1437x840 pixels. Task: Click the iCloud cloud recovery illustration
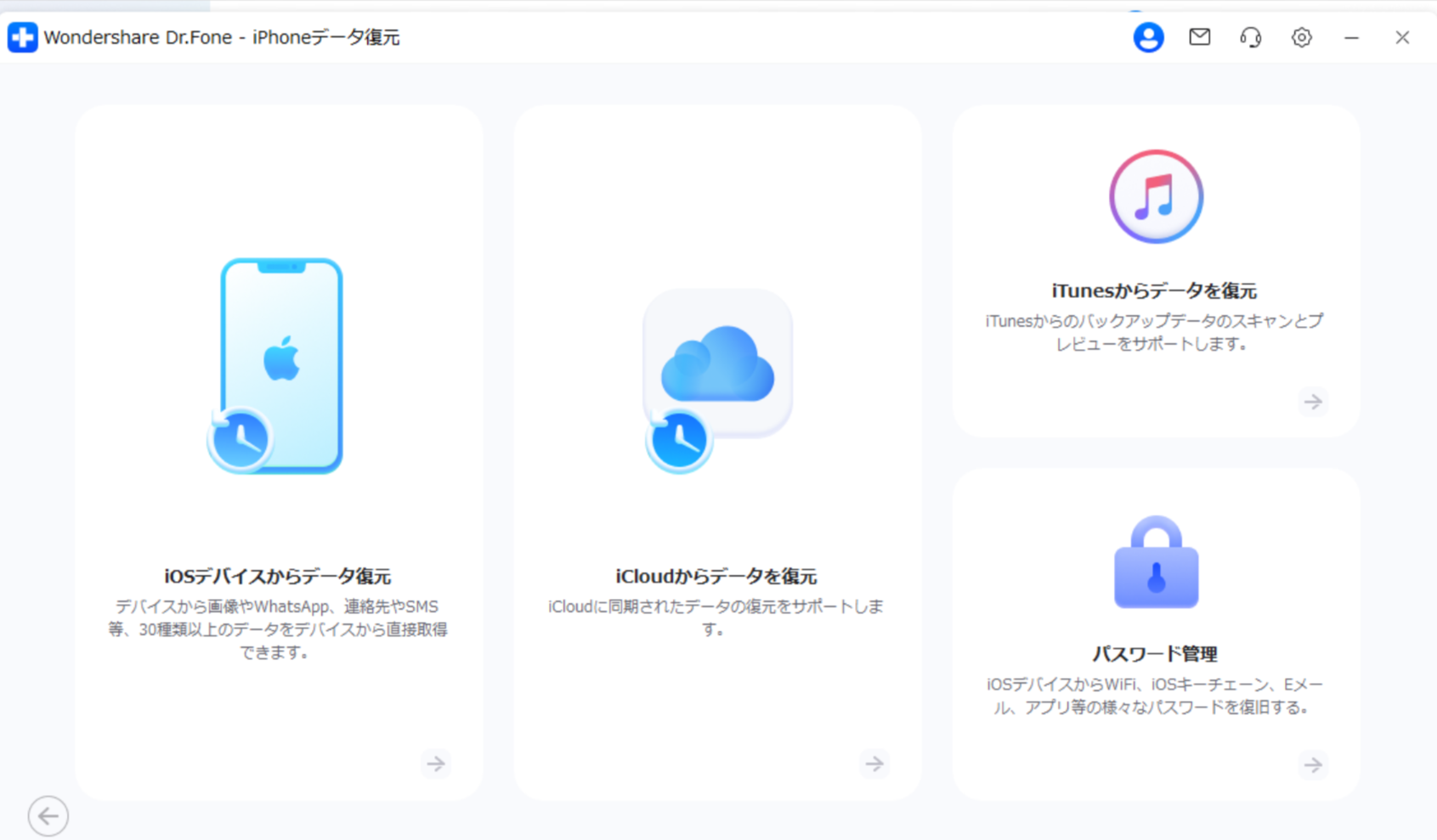[718, 381]
